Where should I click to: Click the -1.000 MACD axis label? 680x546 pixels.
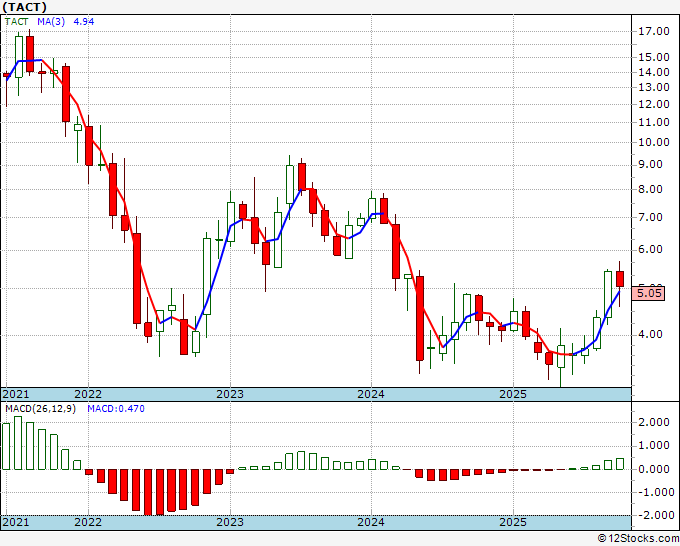656,492
